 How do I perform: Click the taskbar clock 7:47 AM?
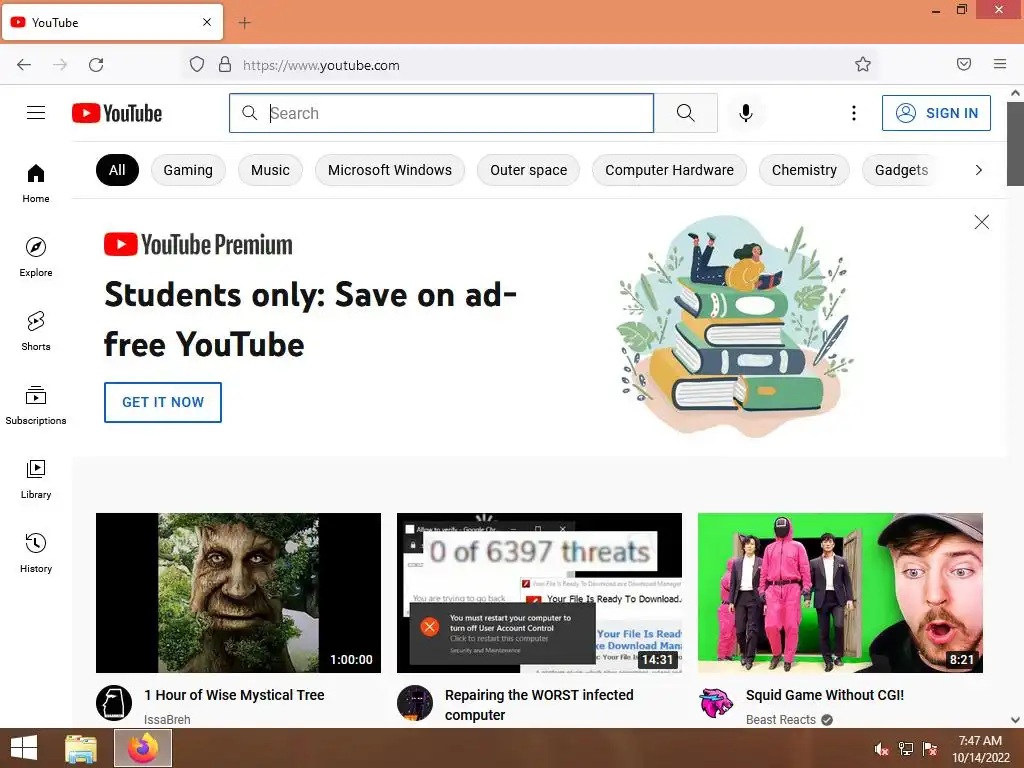(x=980, y=741)
